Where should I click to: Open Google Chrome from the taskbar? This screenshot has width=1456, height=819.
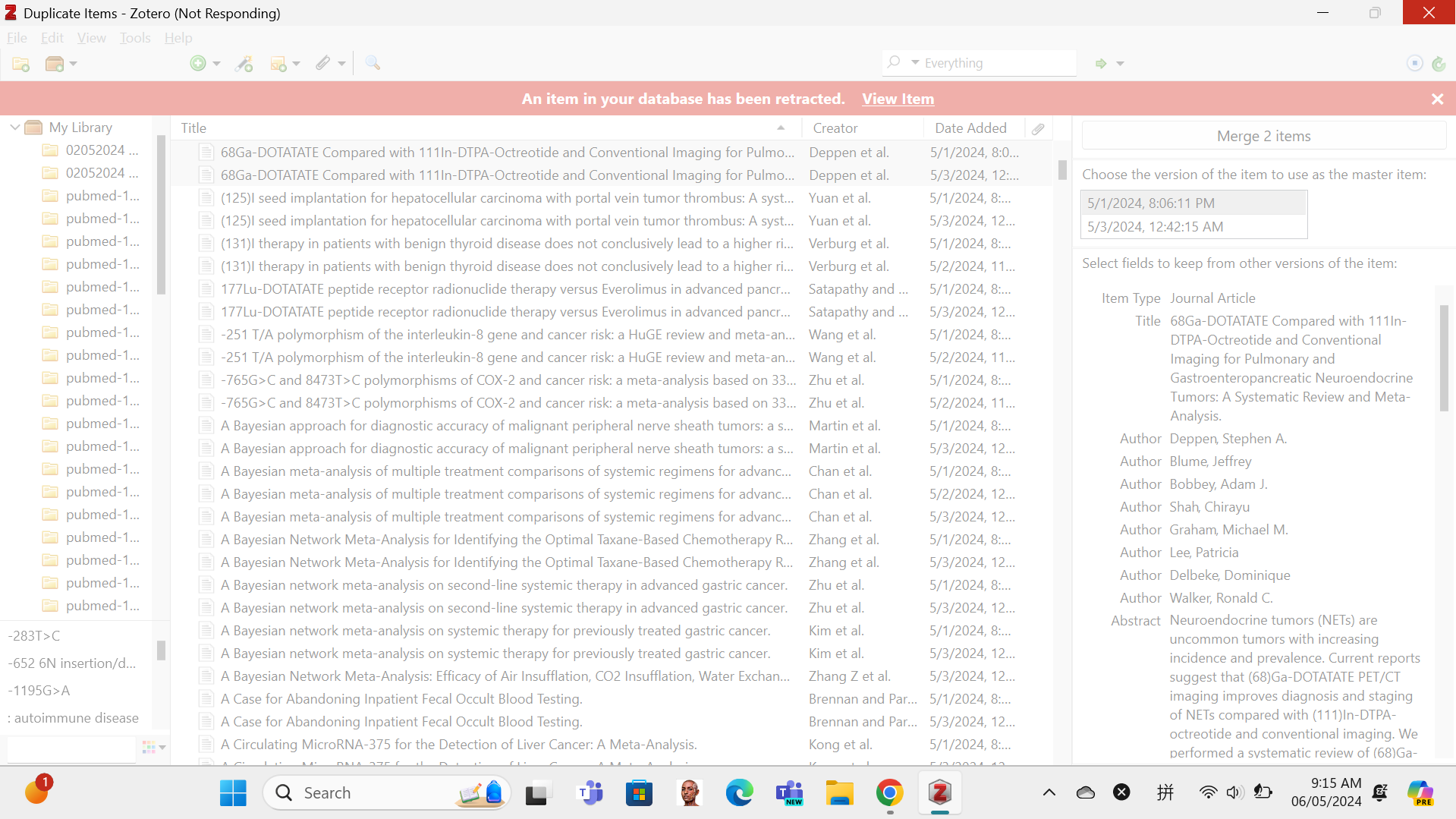[889, 793]
